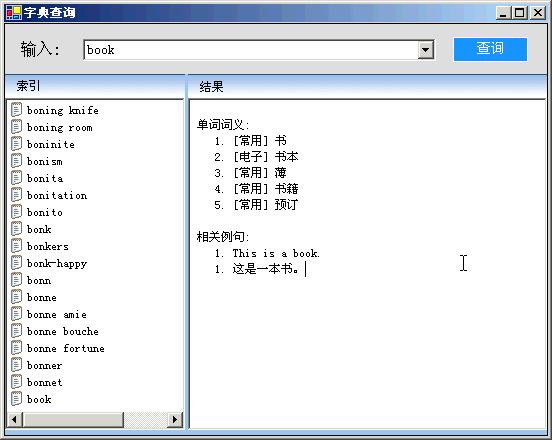Screen dimensions: 552x440
Task: Select bonne fortune in the index list
Action: 66,348
